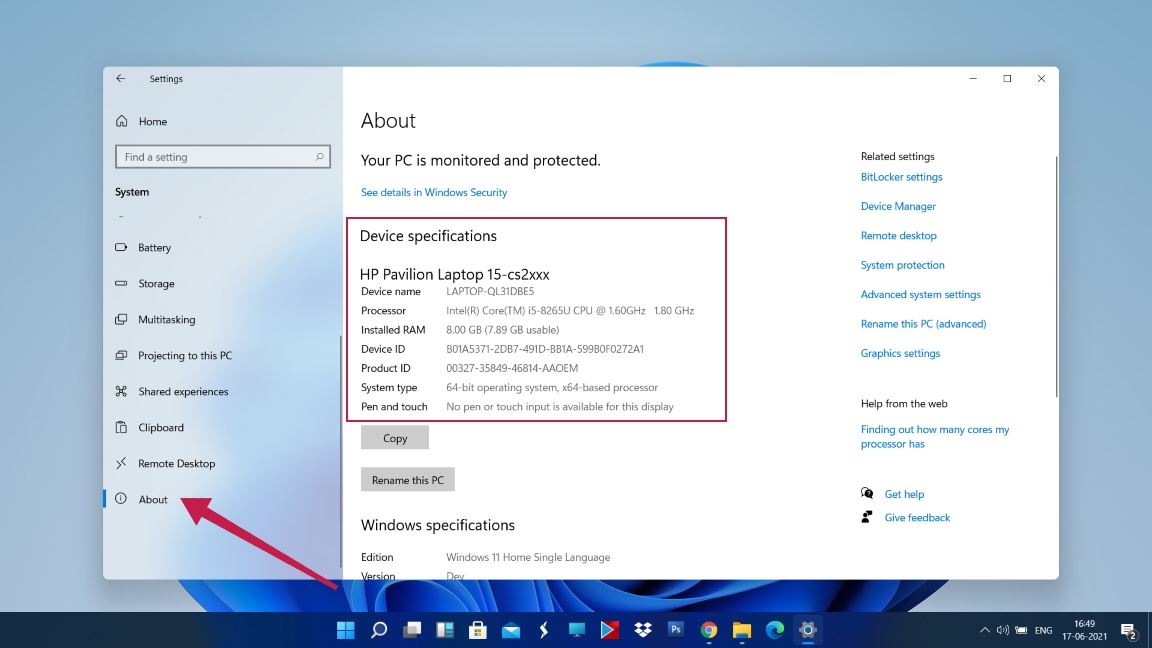Open Graphics settings link
1152x648 pixels.
coord(901,353)
